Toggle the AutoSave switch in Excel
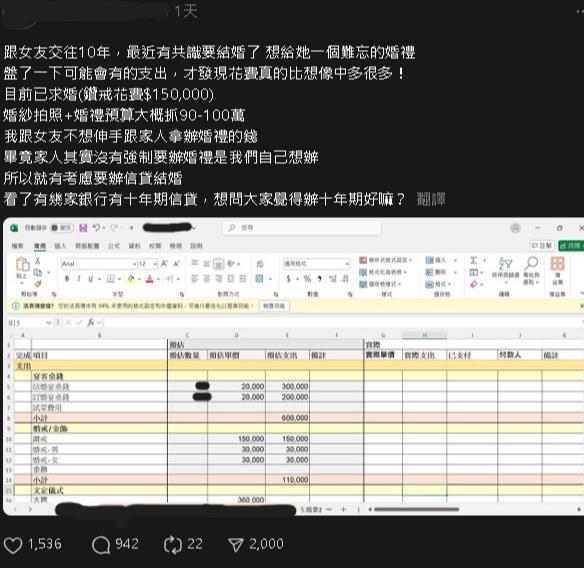Image resolution: width=584 pixels, height=568 pixels. (61, 228)
